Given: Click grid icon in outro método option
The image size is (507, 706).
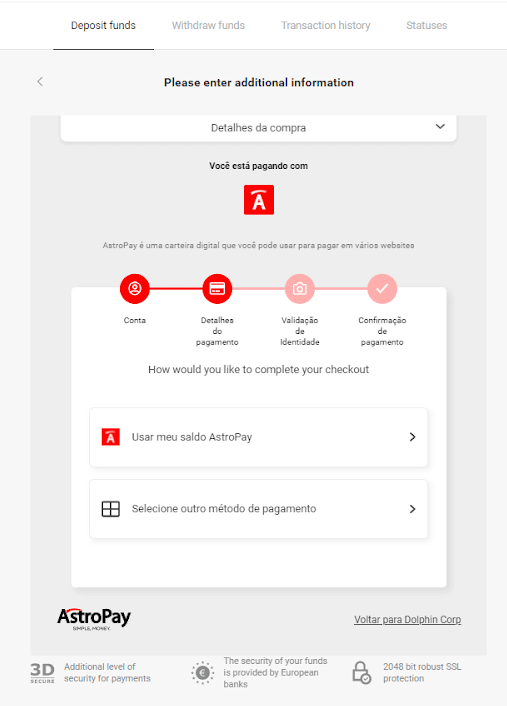Looking at the screenshot, I should coord(111,509).
